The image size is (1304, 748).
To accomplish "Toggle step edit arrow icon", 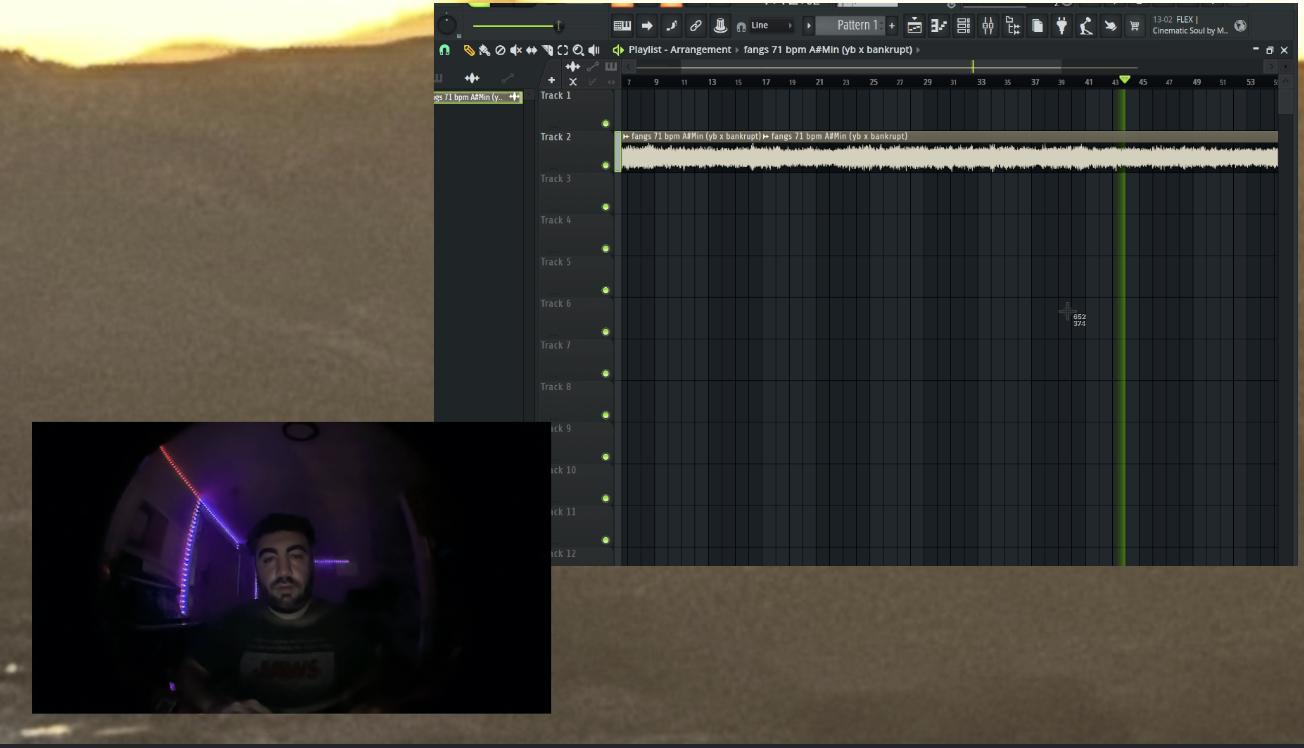I will point(647,26).
